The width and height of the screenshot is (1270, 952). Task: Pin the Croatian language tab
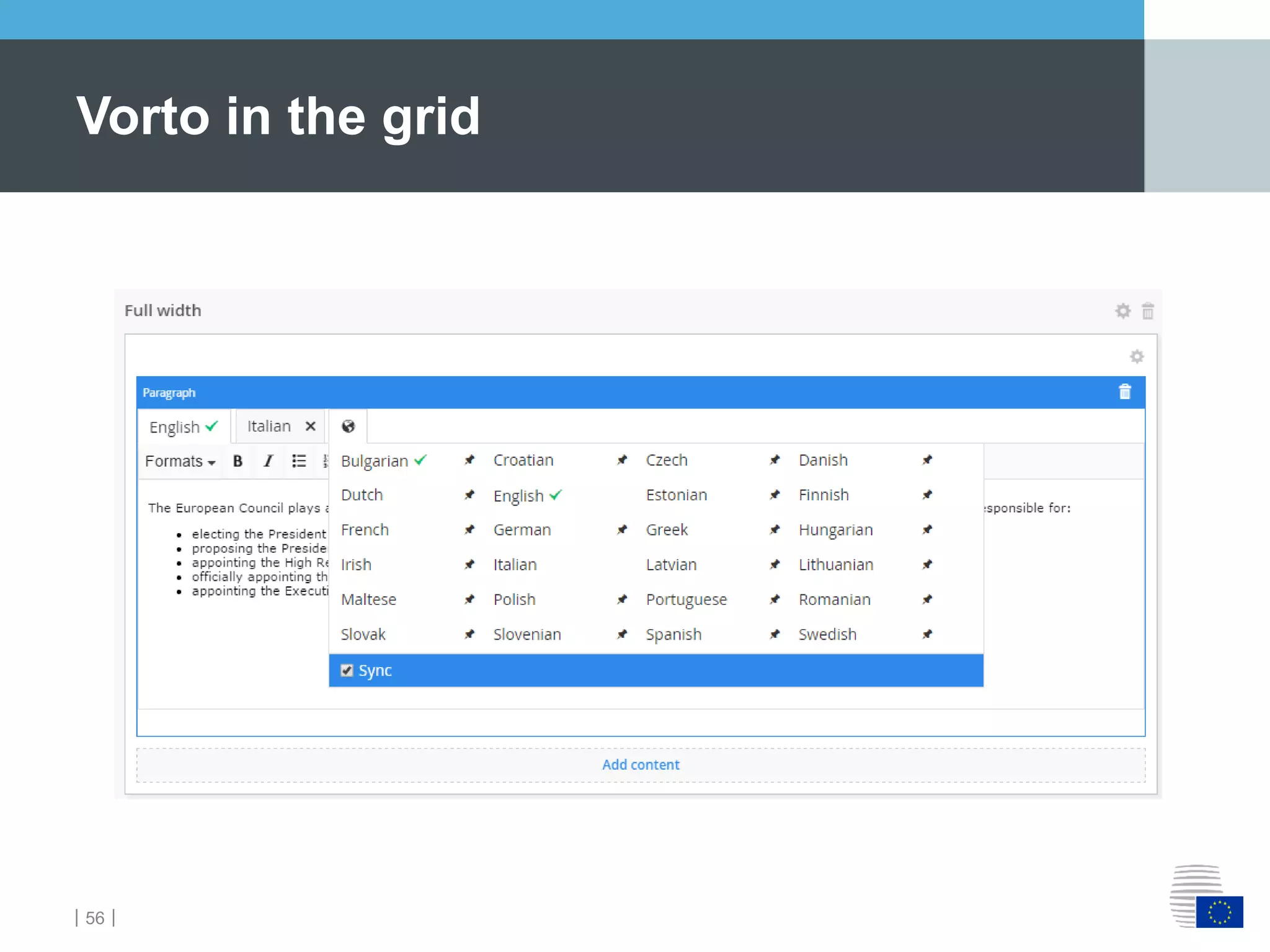tap(622, 460)
